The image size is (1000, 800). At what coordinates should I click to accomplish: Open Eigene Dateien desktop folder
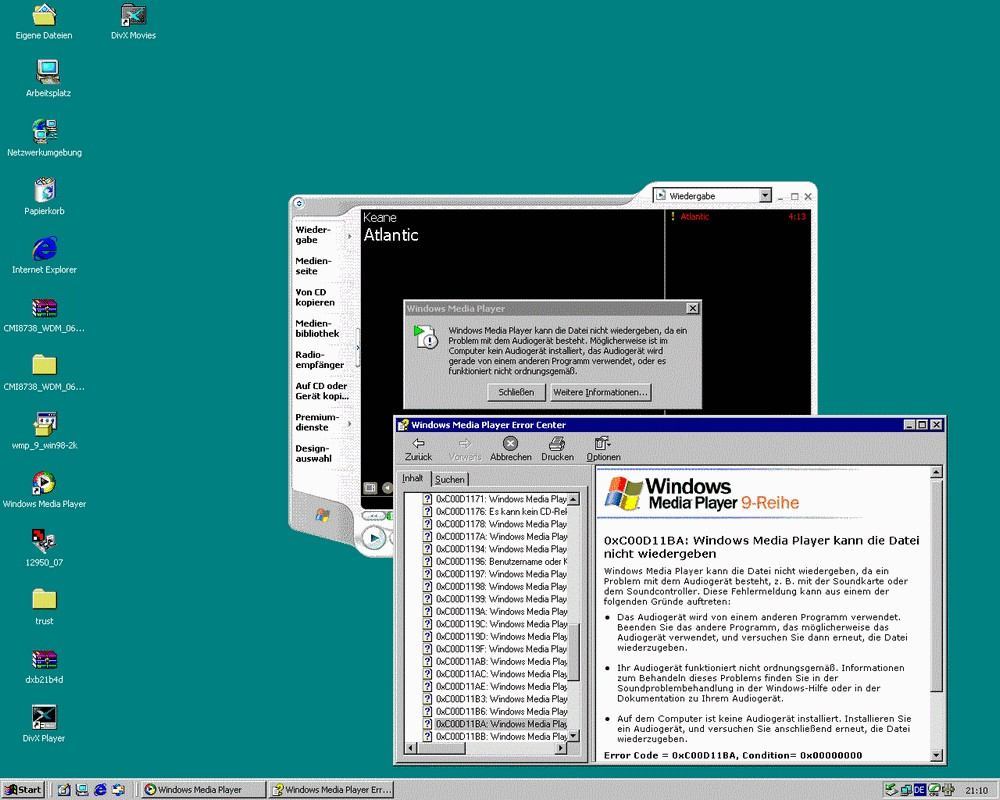click(44, 22)
